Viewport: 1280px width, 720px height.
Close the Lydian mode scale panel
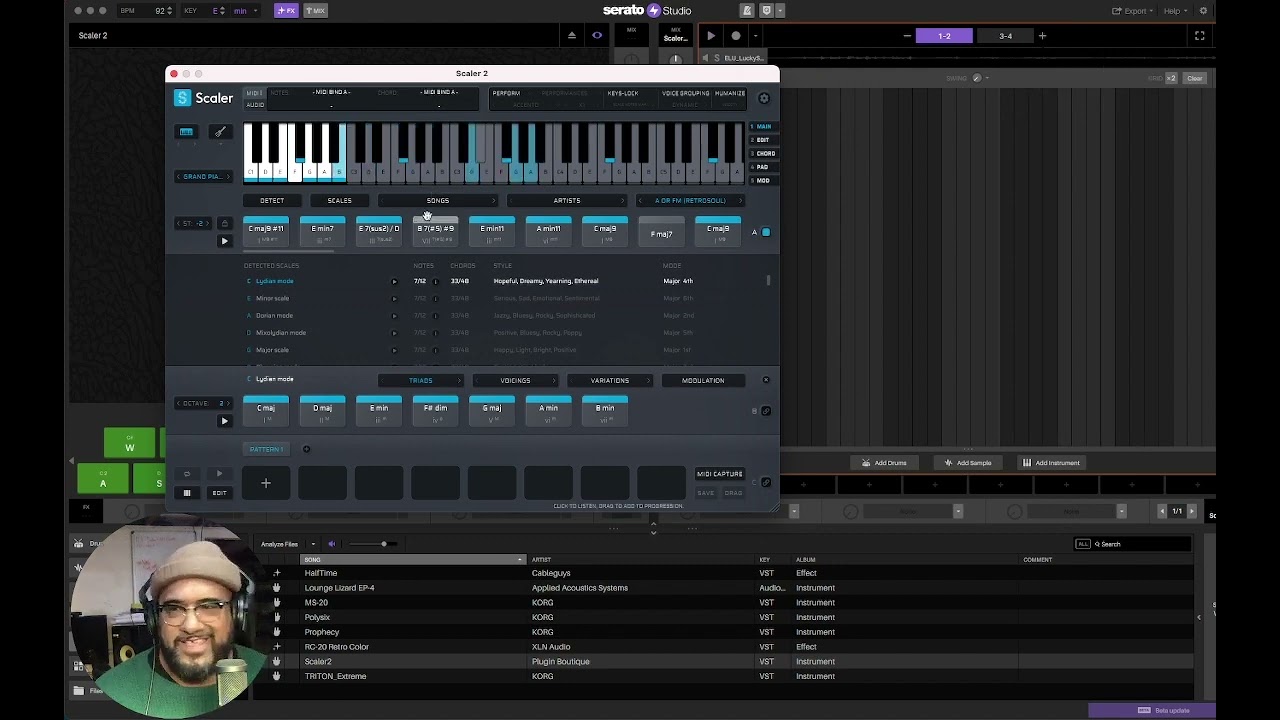[766, 380]
